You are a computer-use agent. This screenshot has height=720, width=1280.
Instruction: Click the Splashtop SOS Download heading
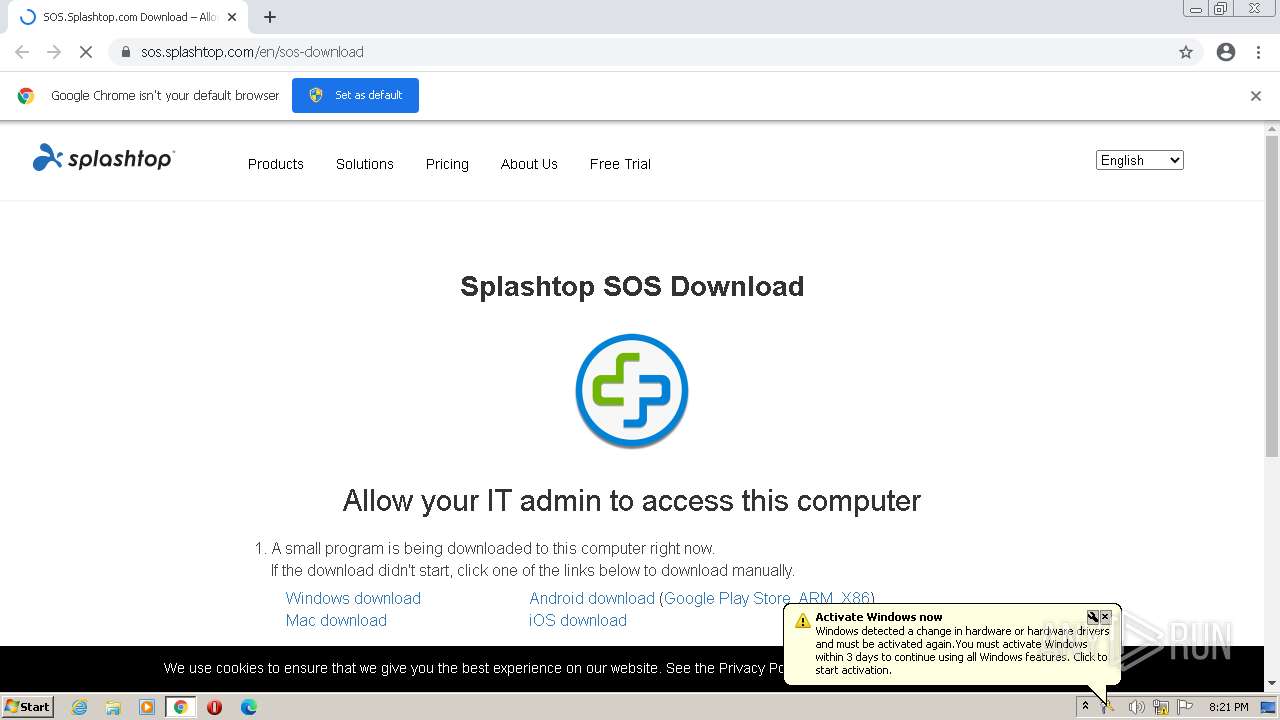pyautogui.click(x=632, y=286)
